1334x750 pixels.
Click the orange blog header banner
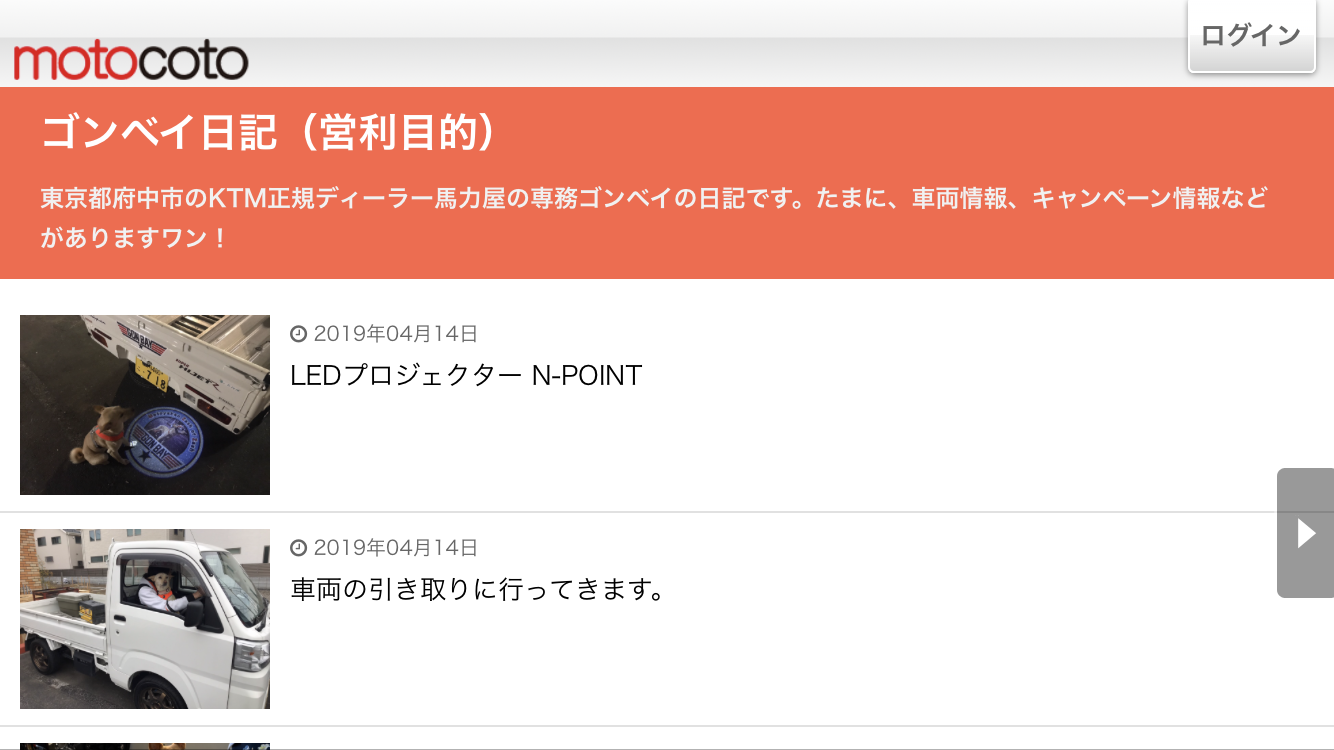[x=667, y=183]
